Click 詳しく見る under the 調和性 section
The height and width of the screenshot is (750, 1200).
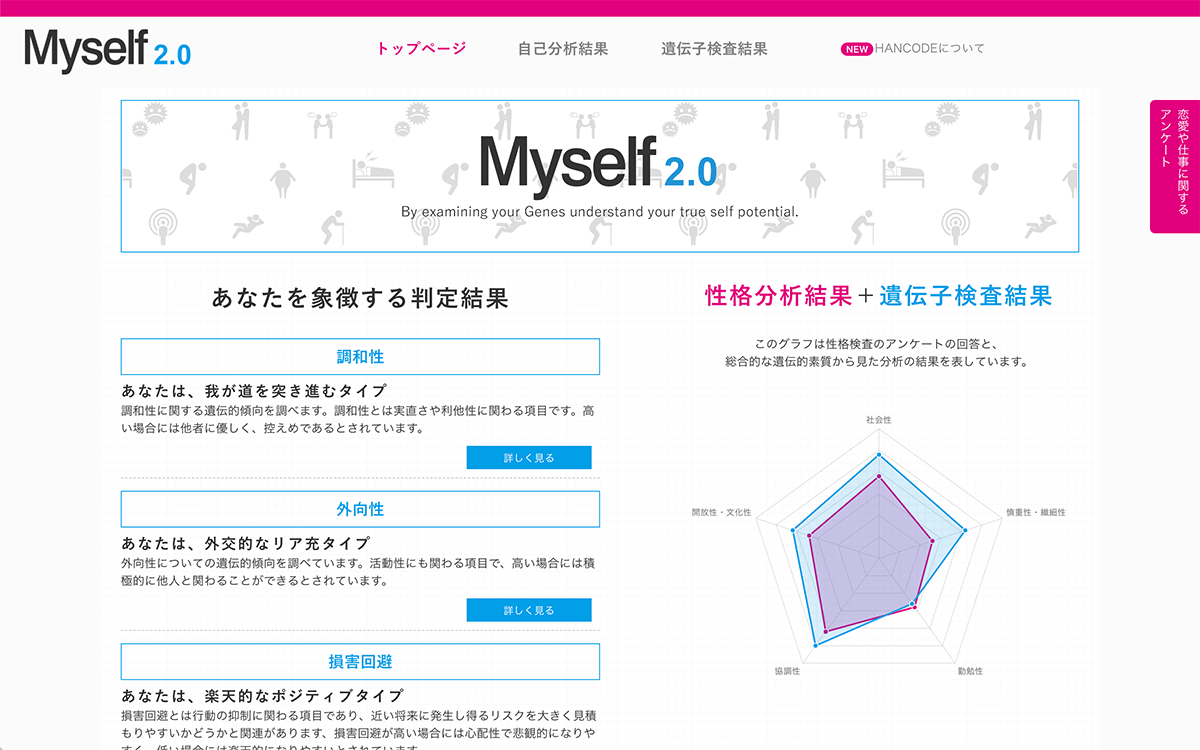[529, 458]
